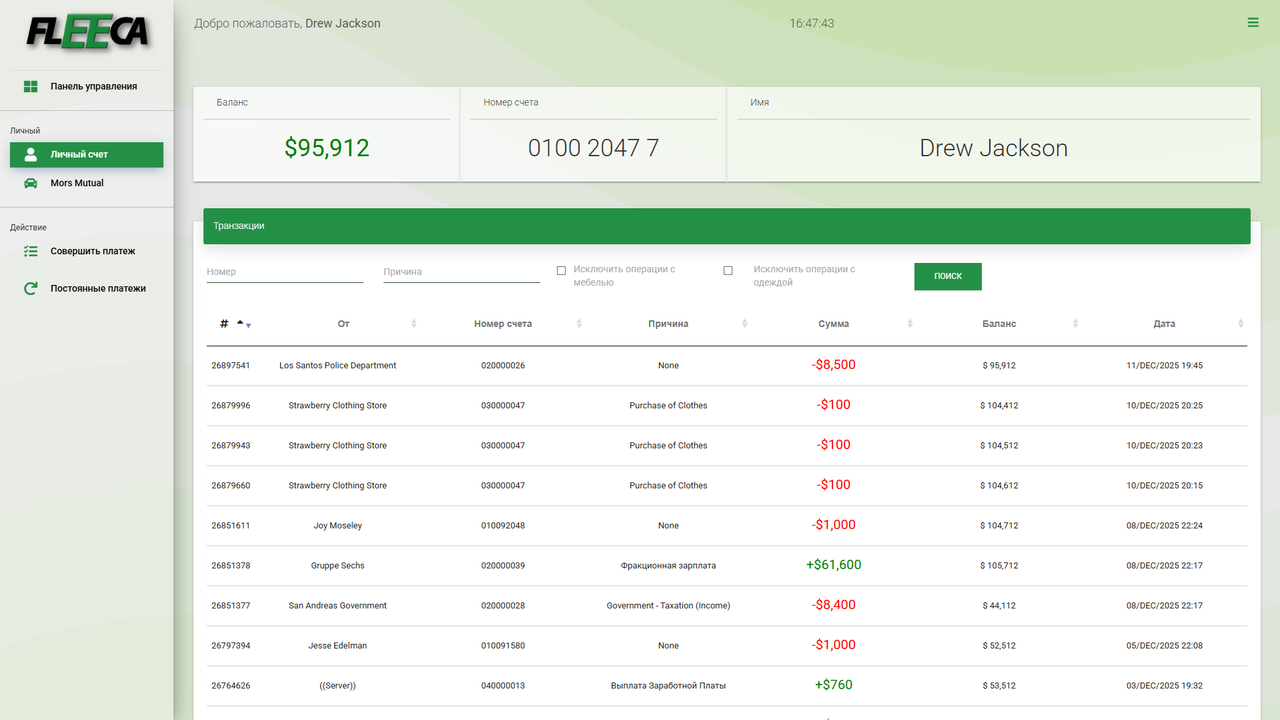Sort the Дата column
Viewport: 1280px width, 720px height.
pyautogui.click(x=1164, y=324)
